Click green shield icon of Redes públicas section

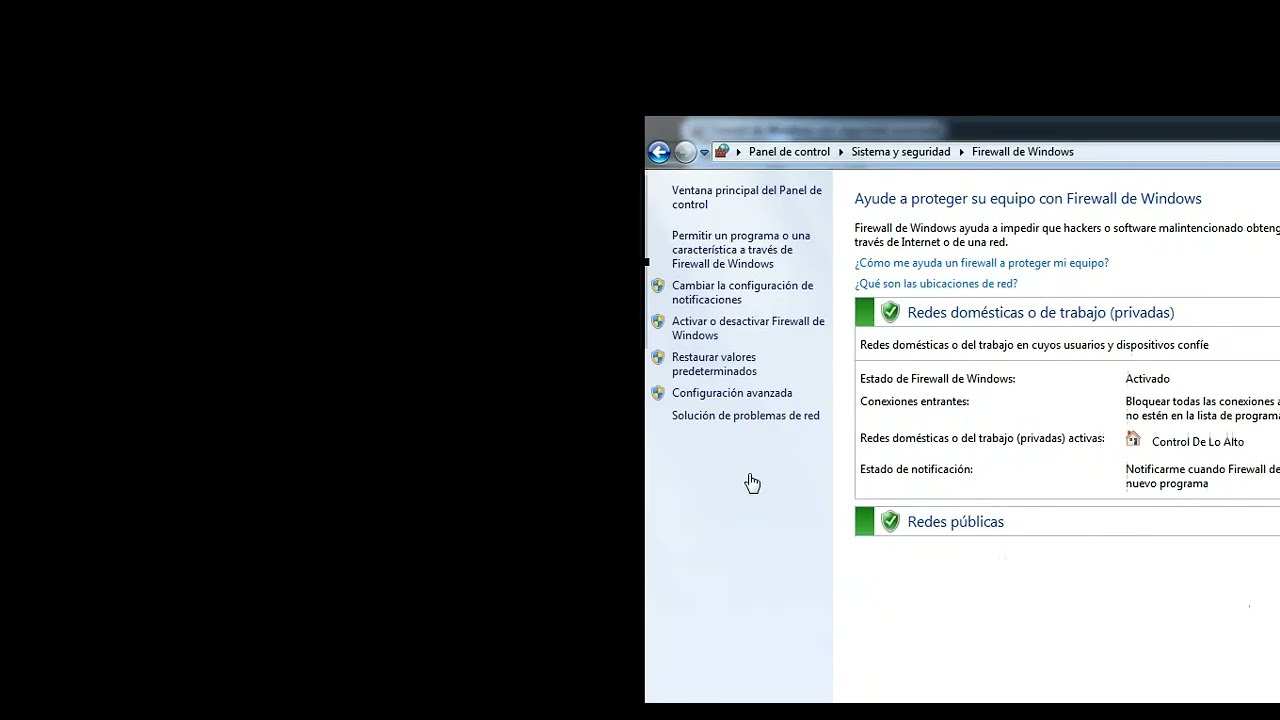pyautogui.click(x=890, y=521)
